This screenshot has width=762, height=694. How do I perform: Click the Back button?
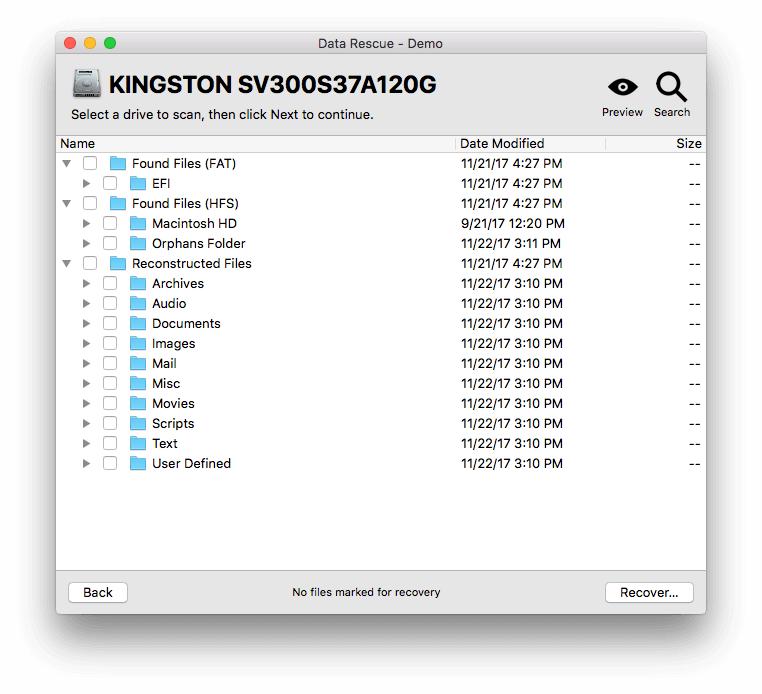[98, 592]
